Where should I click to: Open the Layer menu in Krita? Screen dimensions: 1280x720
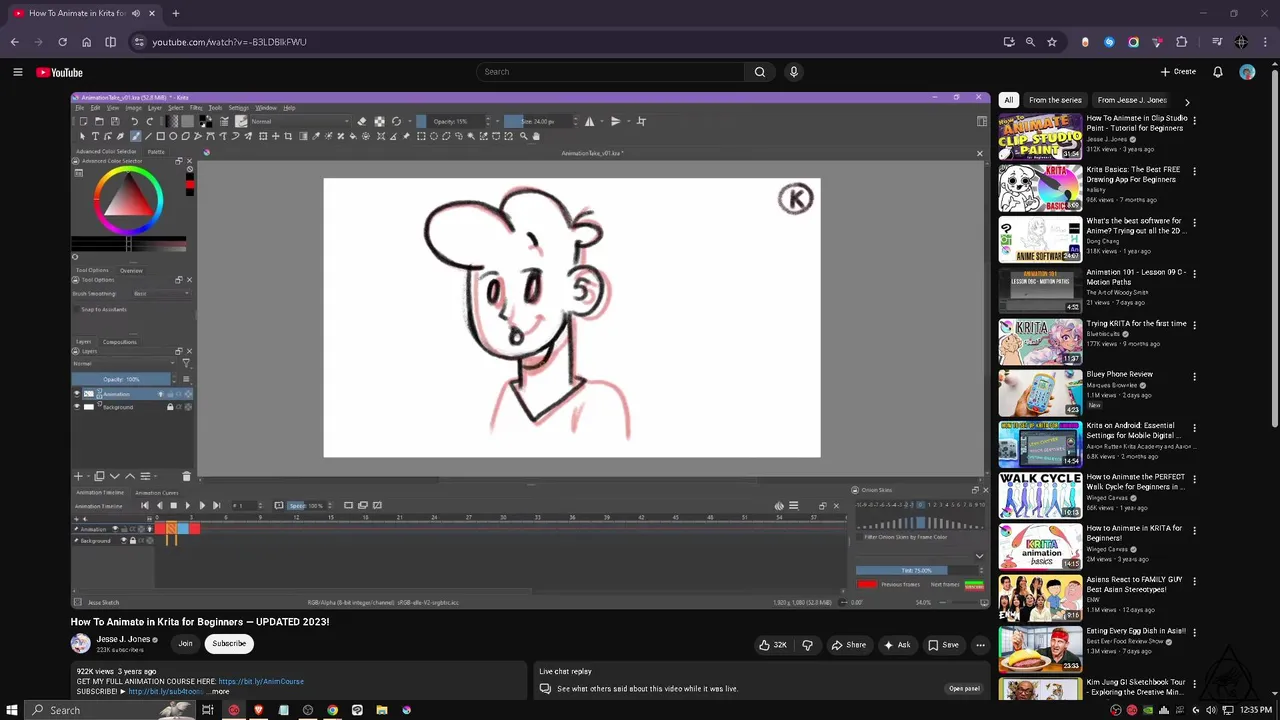(155, 107)
